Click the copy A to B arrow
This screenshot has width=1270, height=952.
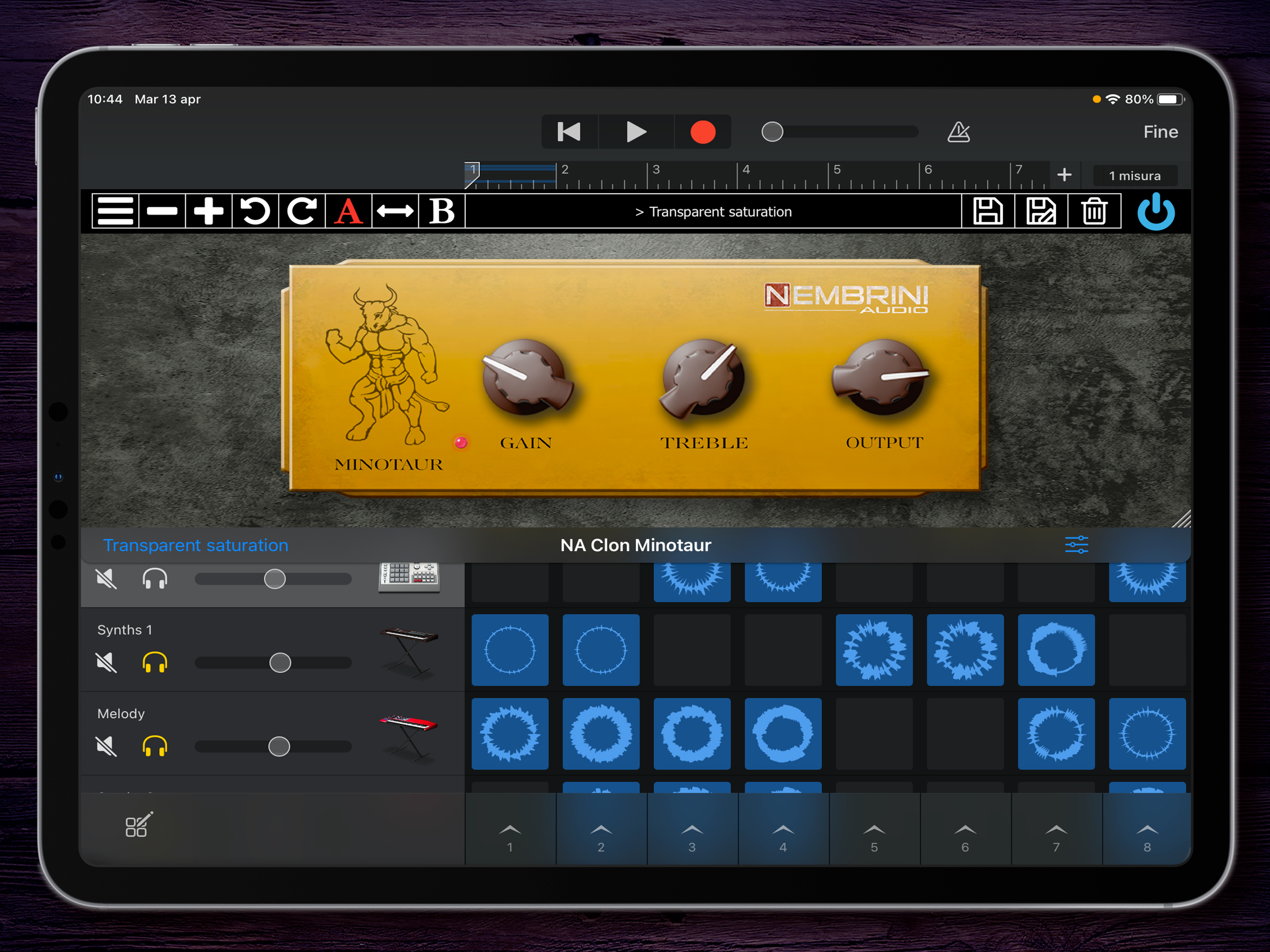point(395,212)
